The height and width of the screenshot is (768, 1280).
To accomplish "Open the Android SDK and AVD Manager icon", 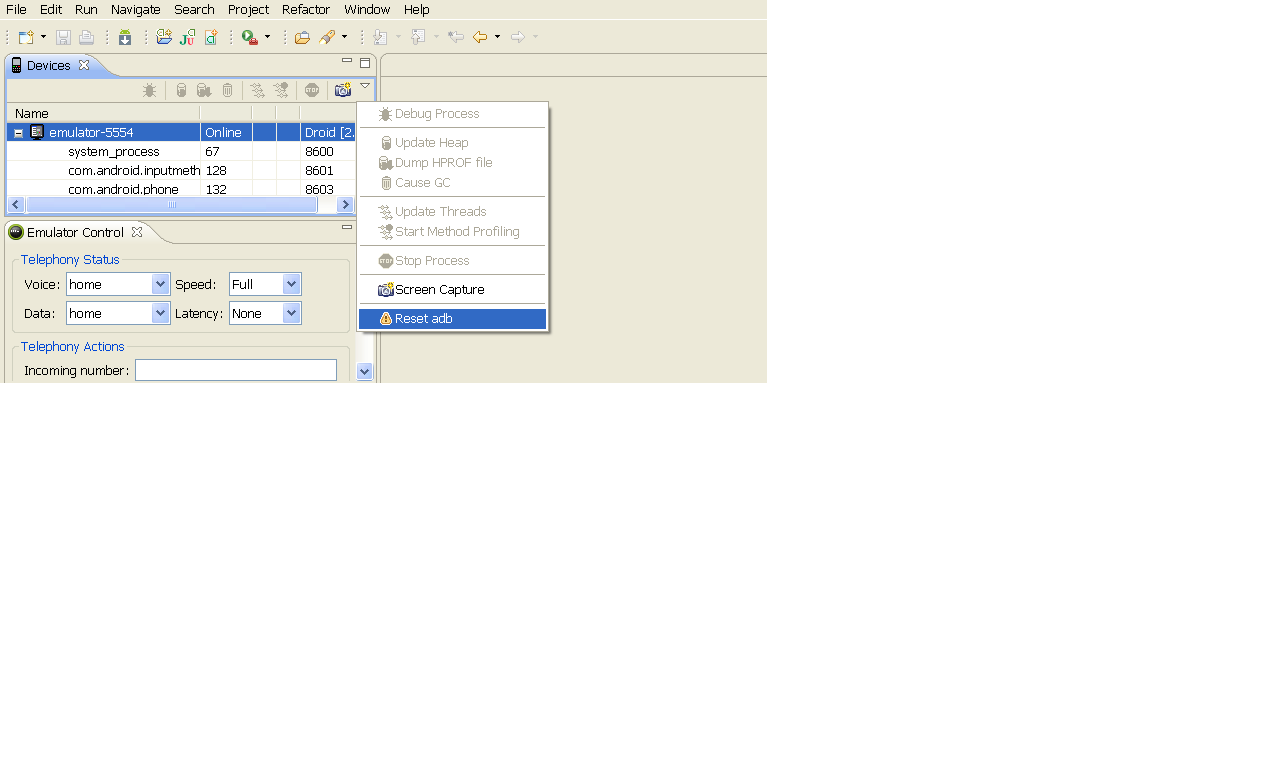I will (125, 37).
